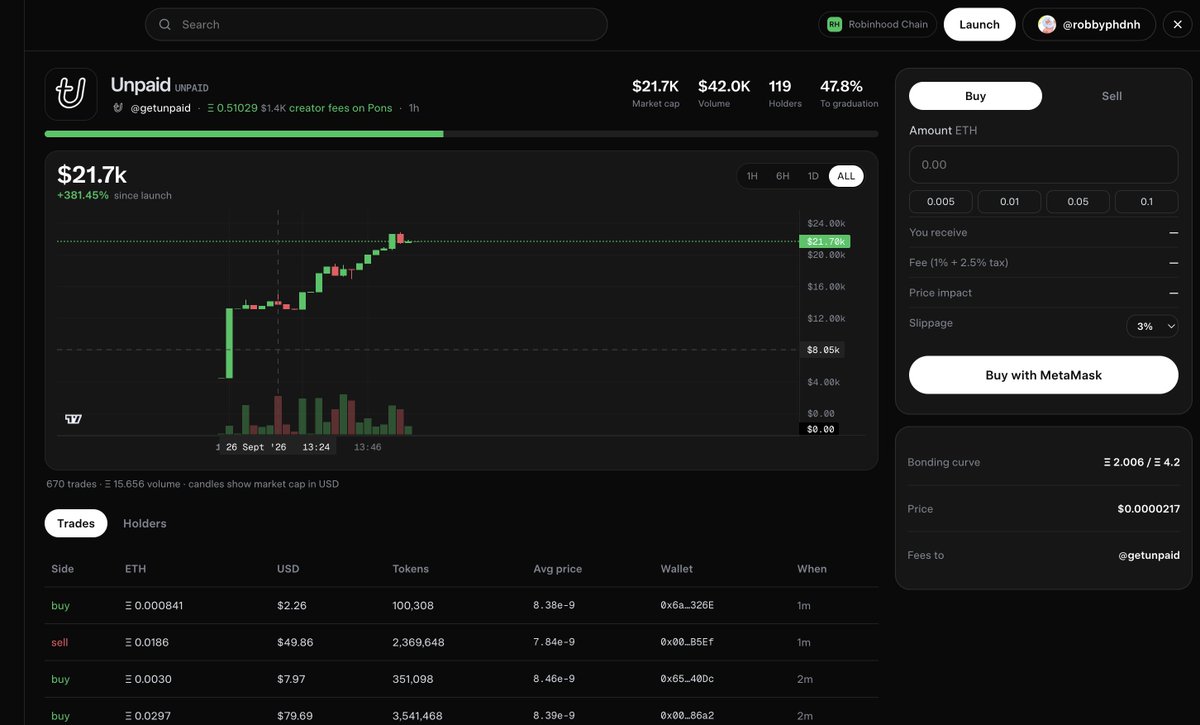
Task: Click the $8.05k crosshair price label
Action: pyautogui.click(x=825, y=350)
